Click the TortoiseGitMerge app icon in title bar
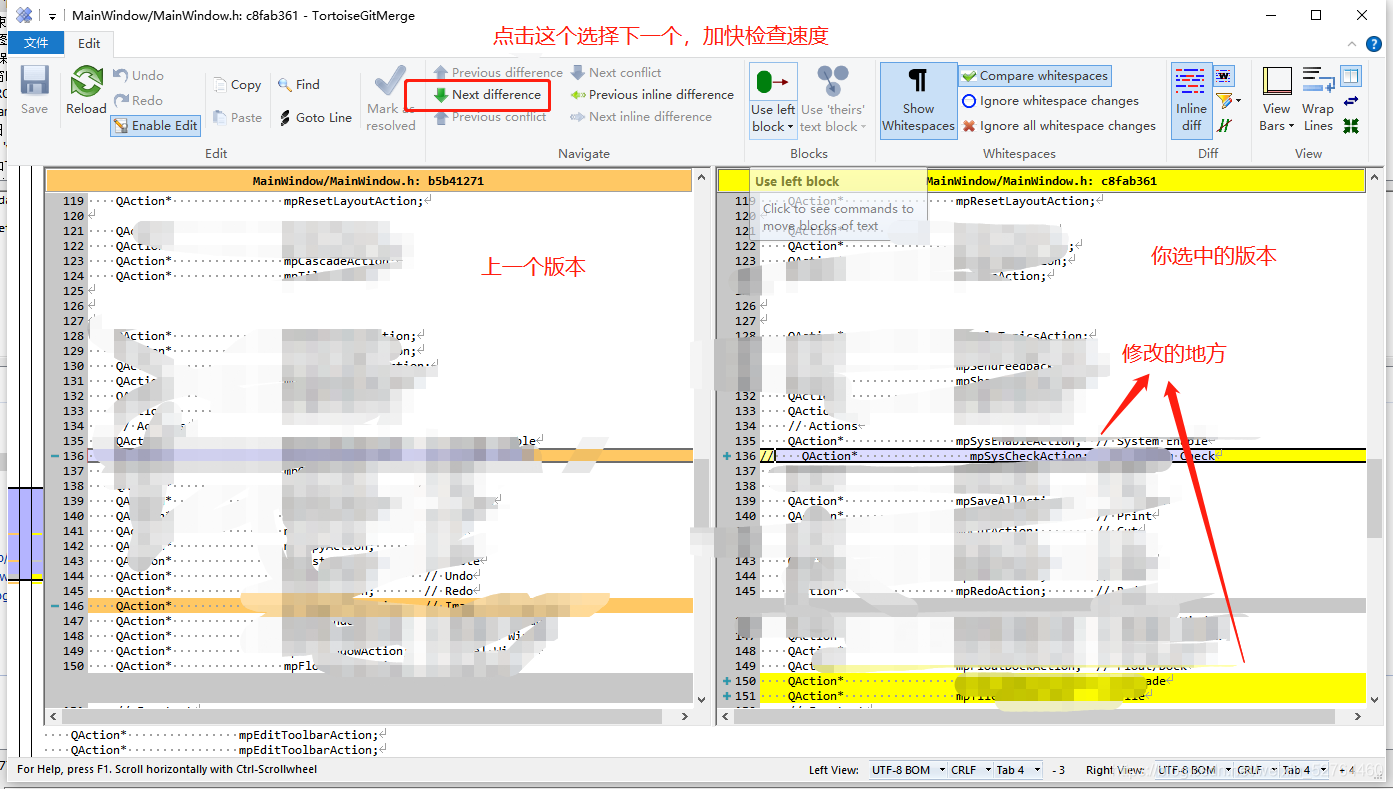Screen dimensions: 1393x789 pos(23,15)
